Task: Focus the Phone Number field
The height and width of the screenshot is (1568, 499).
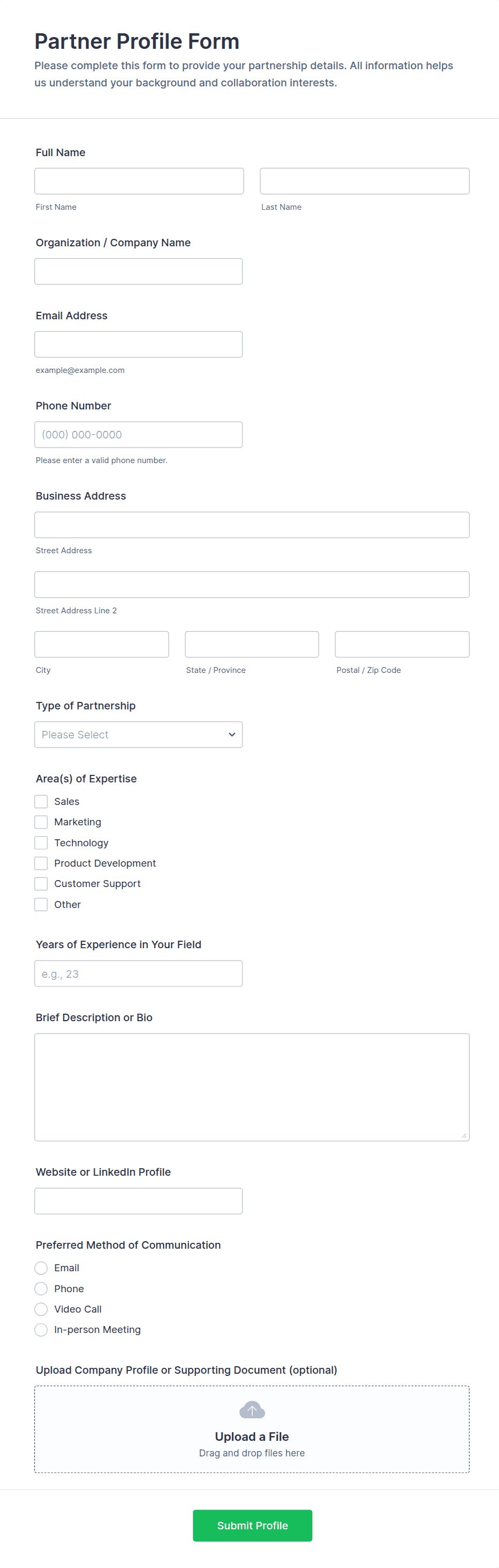Action: (x=138, y=435)
